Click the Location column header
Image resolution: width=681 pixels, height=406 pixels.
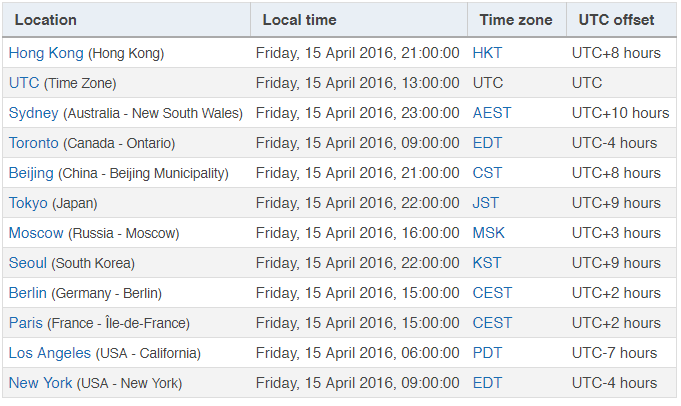pyautogui.click(x=46, y=20)
